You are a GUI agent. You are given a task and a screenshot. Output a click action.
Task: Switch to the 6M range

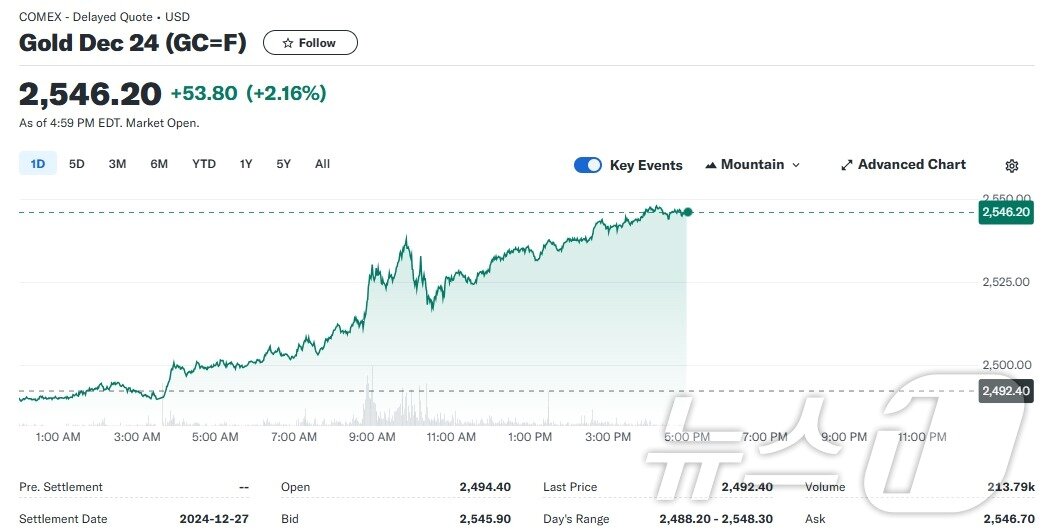(x=159, y=164)
